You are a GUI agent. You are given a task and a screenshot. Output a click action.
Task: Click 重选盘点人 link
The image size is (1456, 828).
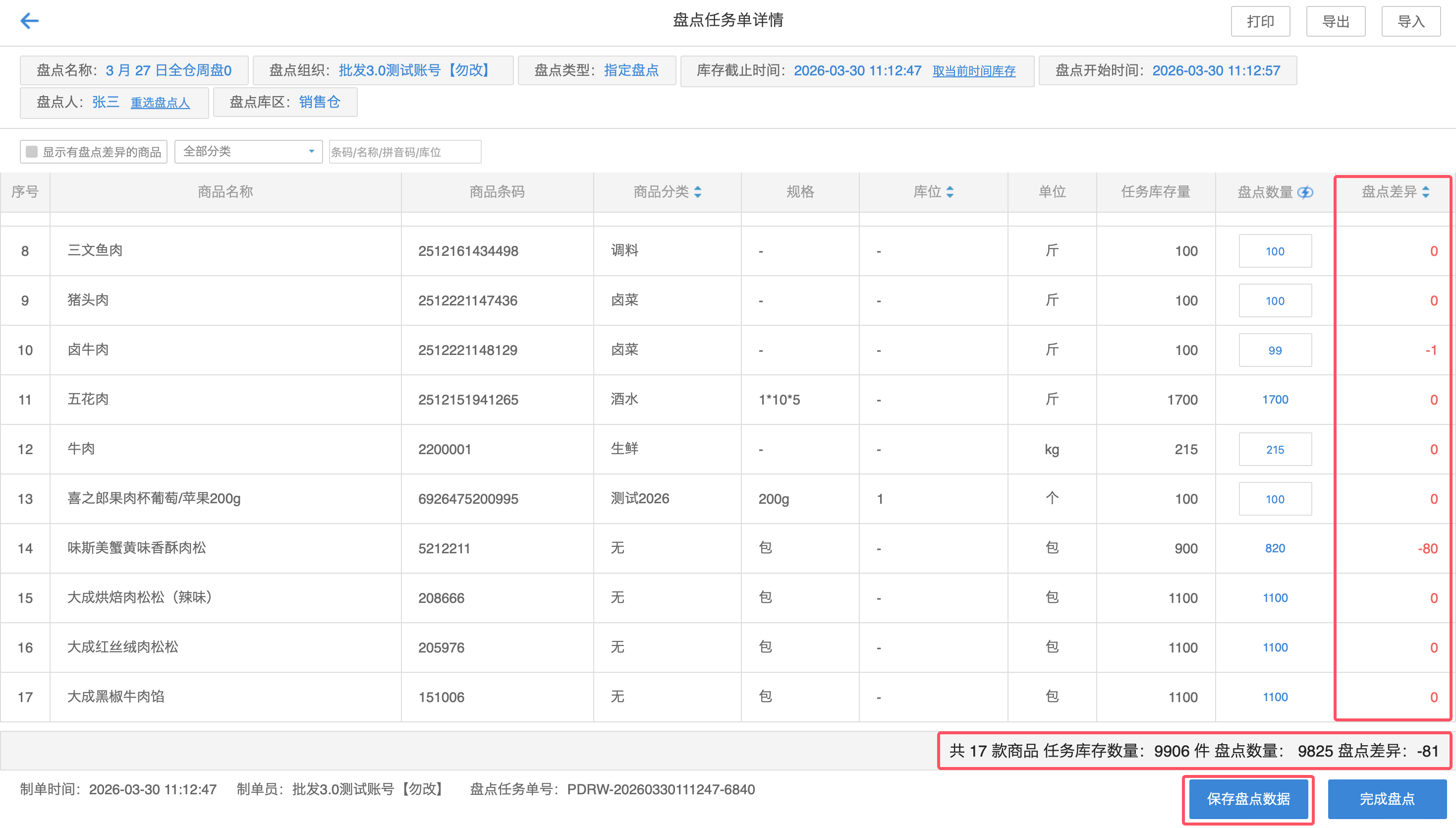coord(160,103)
